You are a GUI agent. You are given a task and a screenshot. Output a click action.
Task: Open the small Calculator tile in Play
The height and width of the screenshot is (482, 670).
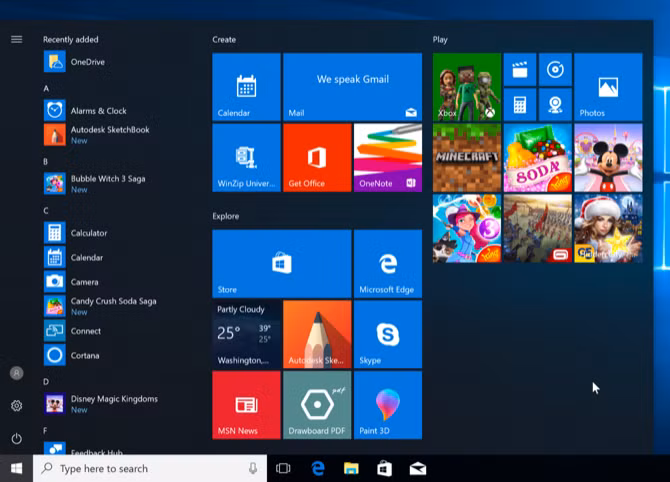(520, 105)
